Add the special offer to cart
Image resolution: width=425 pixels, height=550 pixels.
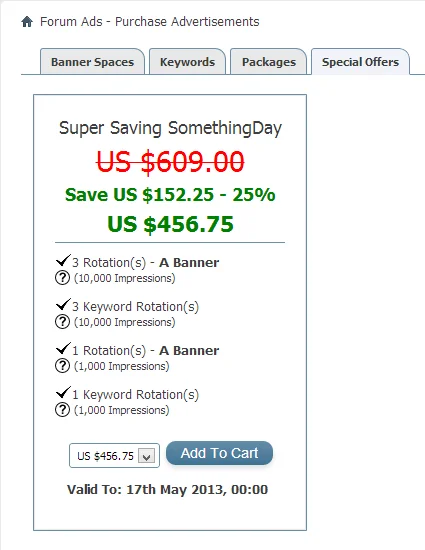pyautogui.click(x=219, y=453)
